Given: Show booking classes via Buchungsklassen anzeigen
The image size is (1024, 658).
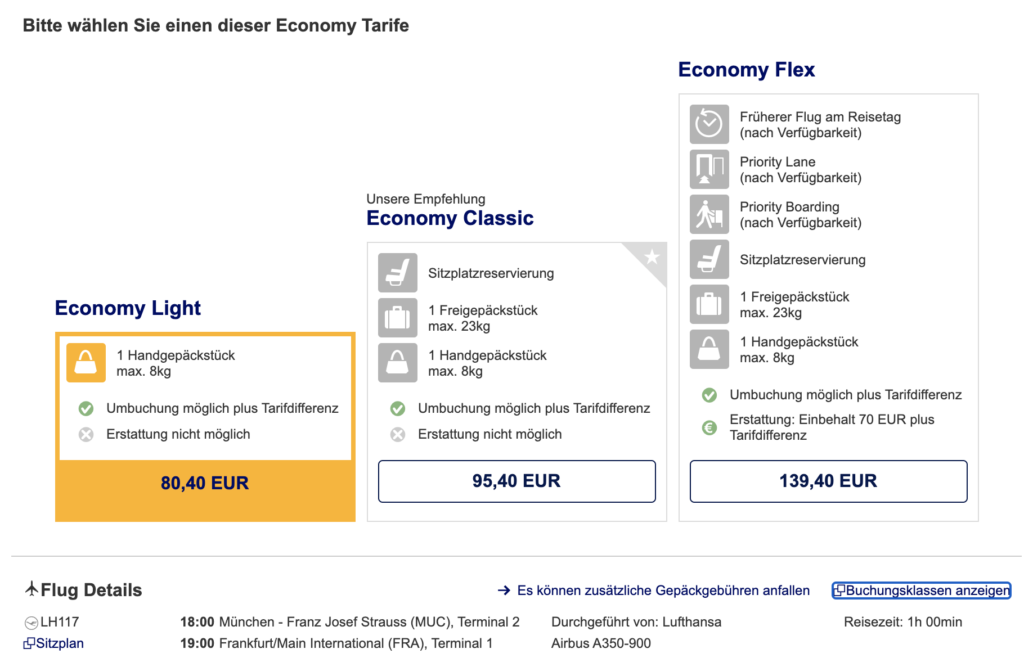Looking at the screenshot, I should coord(921,590).
